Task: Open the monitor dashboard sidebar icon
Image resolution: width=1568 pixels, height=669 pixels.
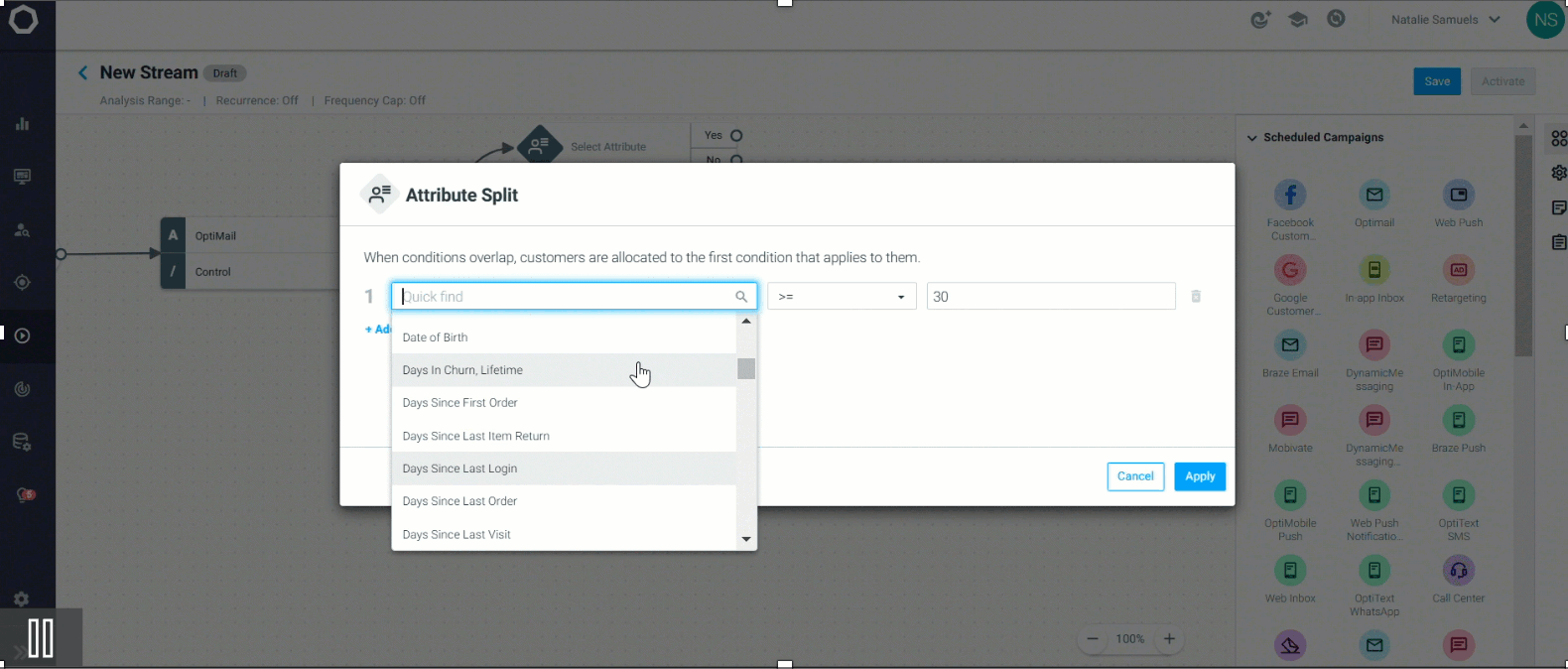Action: [x=22, y=177]
